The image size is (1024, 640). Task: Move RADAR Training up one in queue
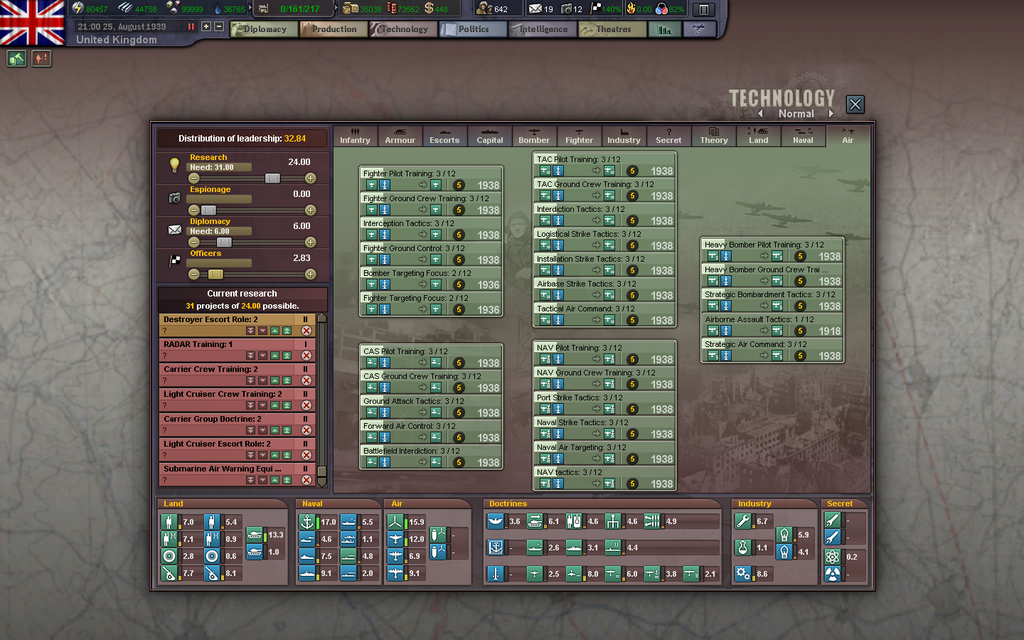pos(275,356)
